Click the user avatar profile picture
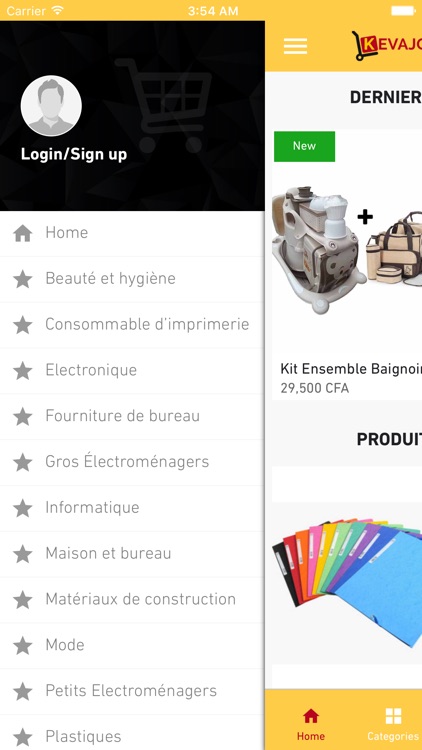Image resolution: width=422 pixels, height=750 pixels. point(51,106)
